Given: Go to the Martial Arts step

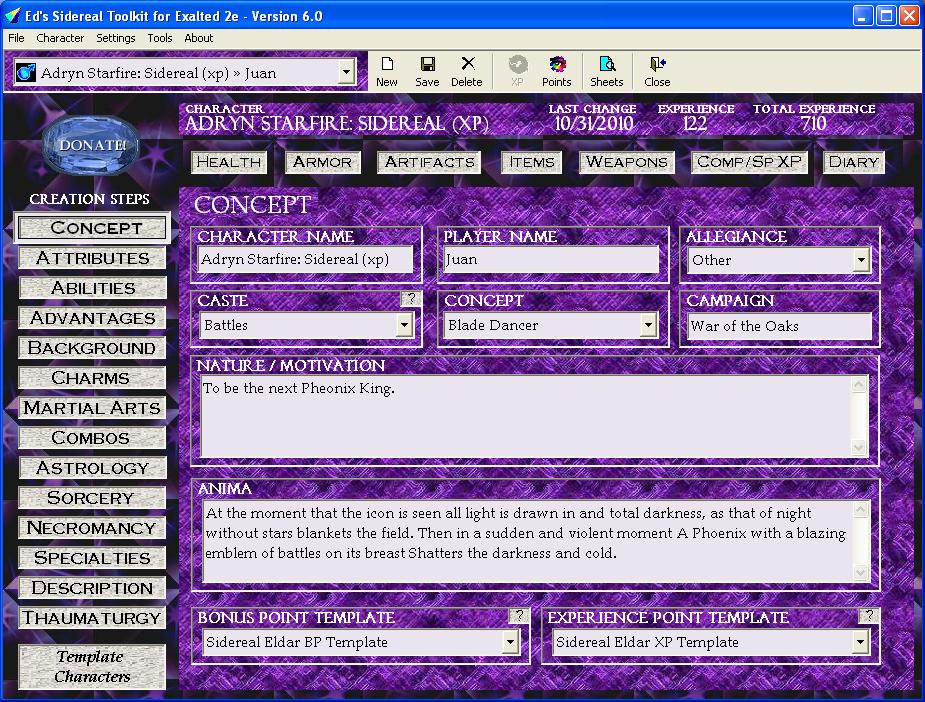Looking at the screenshot, I should tap(92, 408).
